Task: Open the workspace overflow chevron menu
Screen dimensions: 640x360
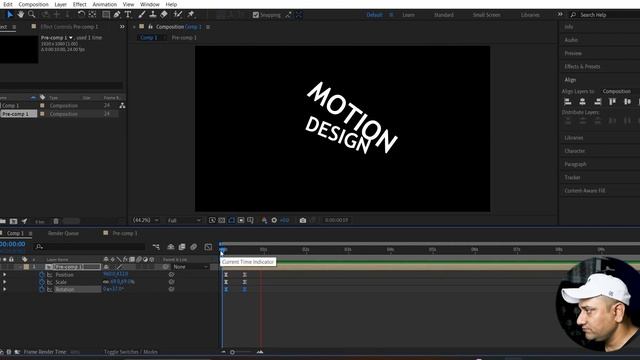Action: click(x=560, y=14)
